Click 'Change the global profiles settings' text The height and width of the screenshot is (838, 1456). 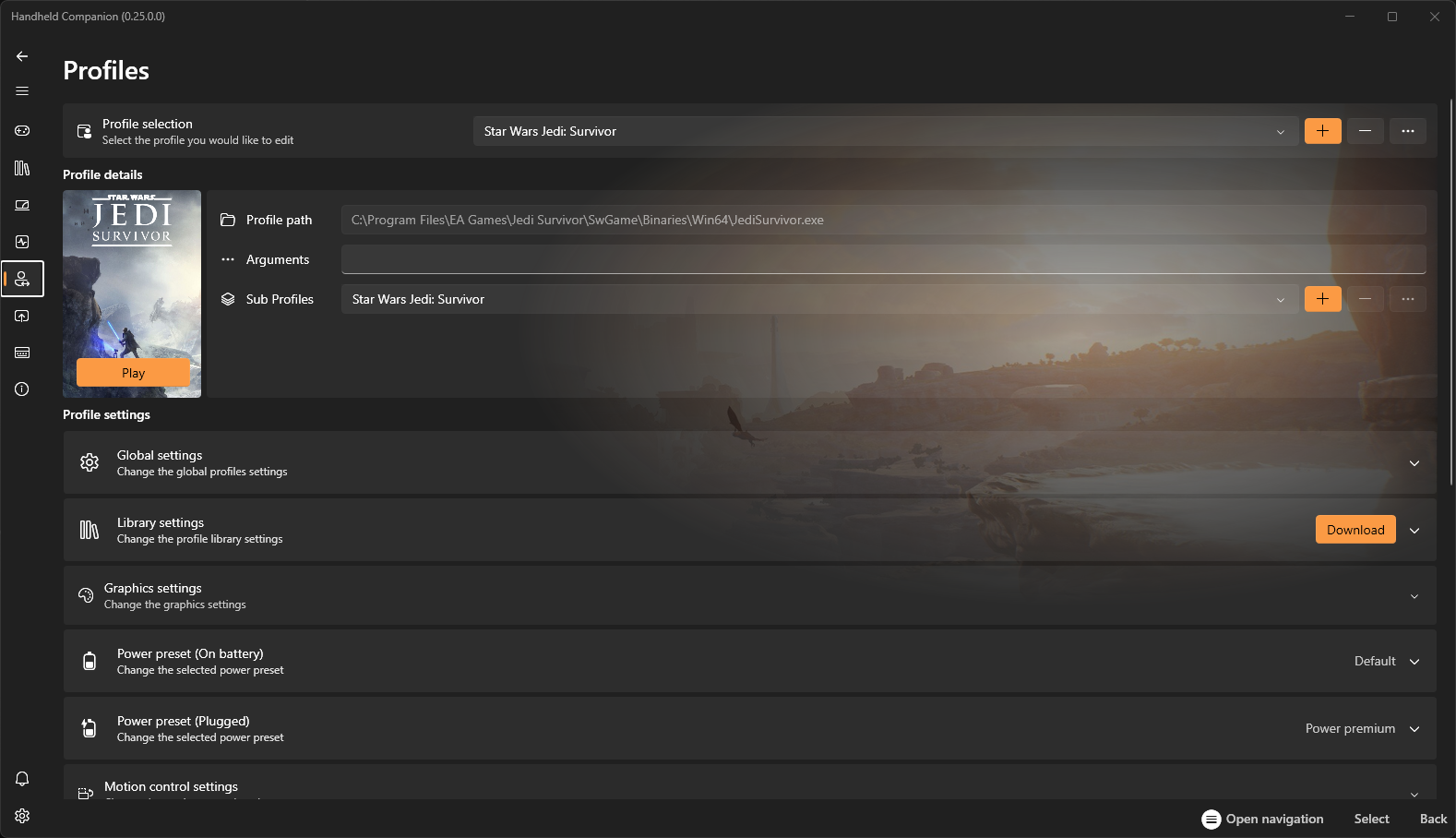pos(202,472)
